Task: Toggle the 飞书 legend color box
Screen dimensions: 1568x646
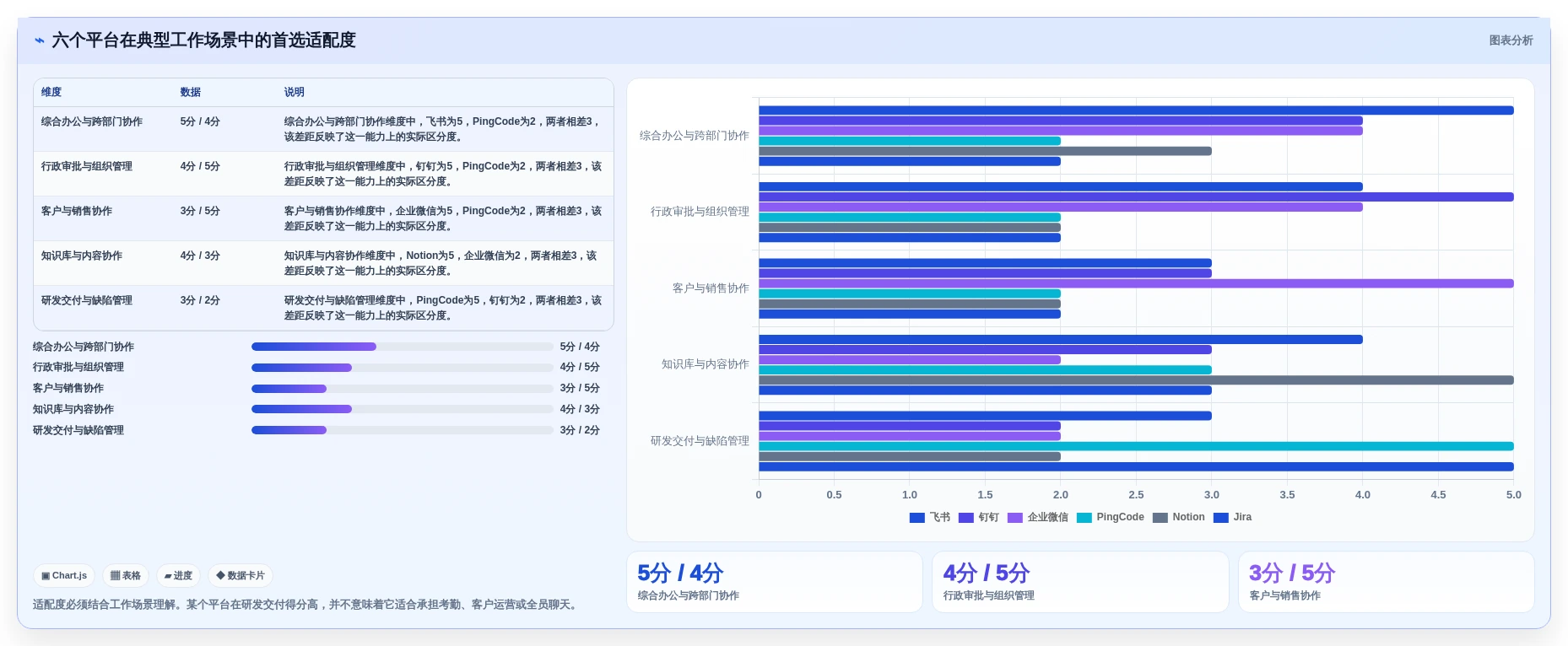Action: (x=917, y=518)
